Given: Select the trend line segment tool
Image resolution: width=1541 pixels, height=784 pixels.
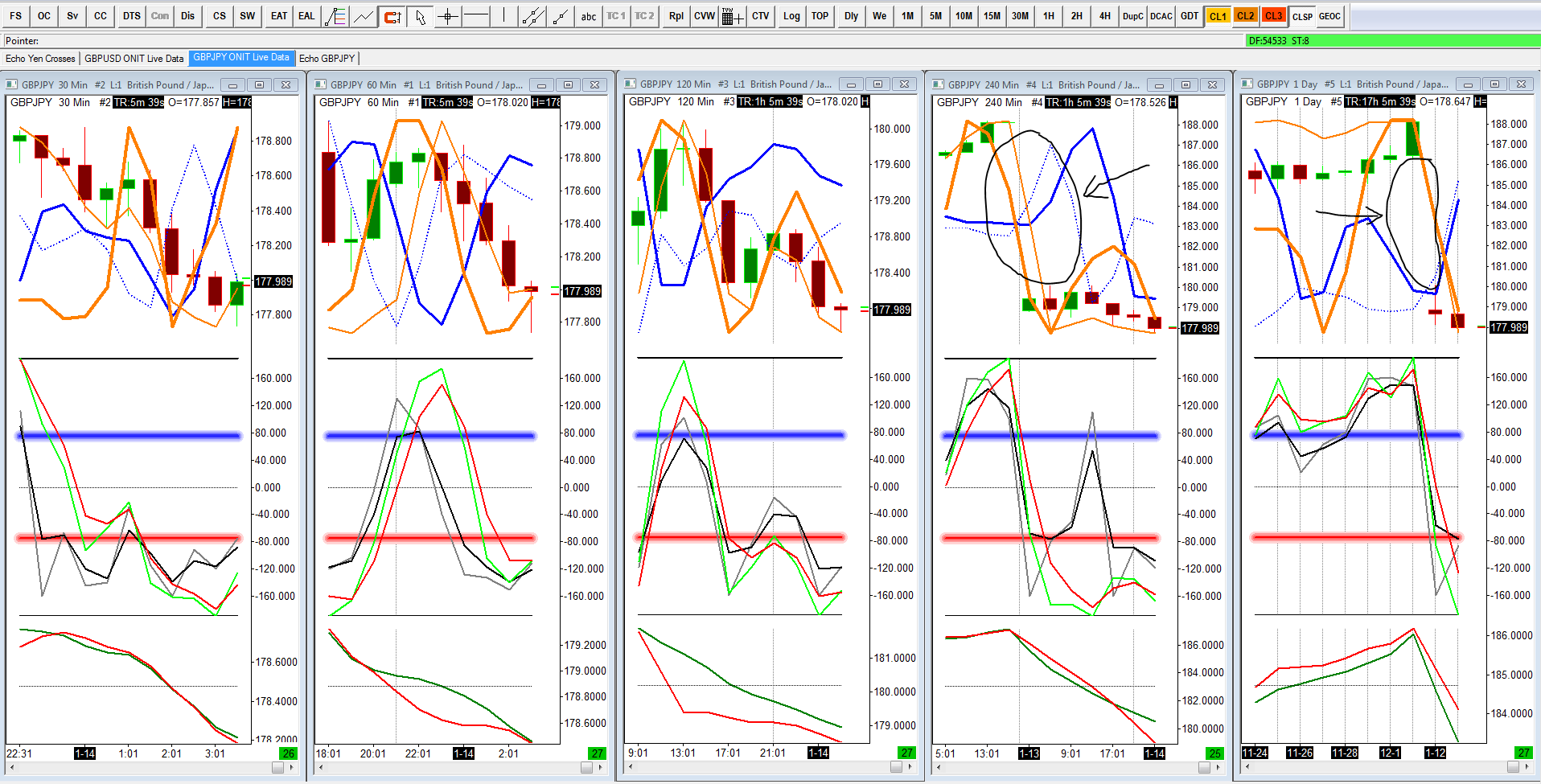Looking at the screenshot, I should click(x=561, y=16).
